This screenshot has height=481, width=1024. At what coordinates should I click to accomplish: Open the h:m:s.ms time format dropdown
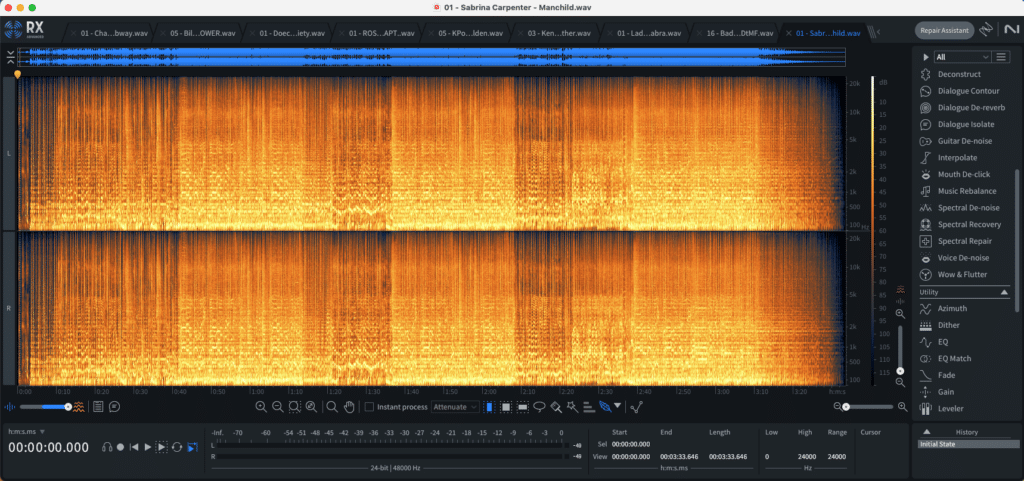point(27,431)
